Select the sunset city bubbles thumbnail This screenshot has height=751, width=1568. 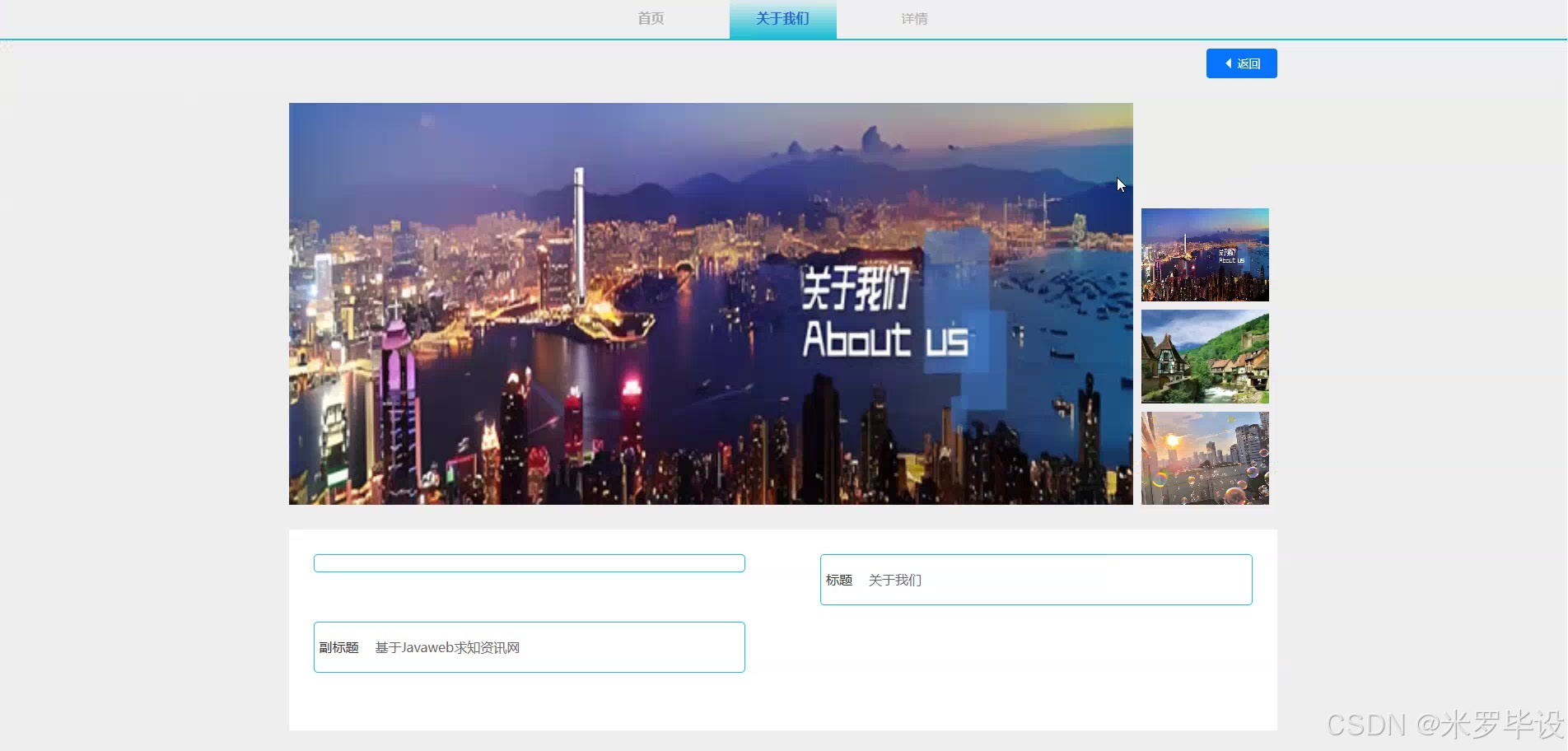pyautogui.click(x=1205, y=458)
